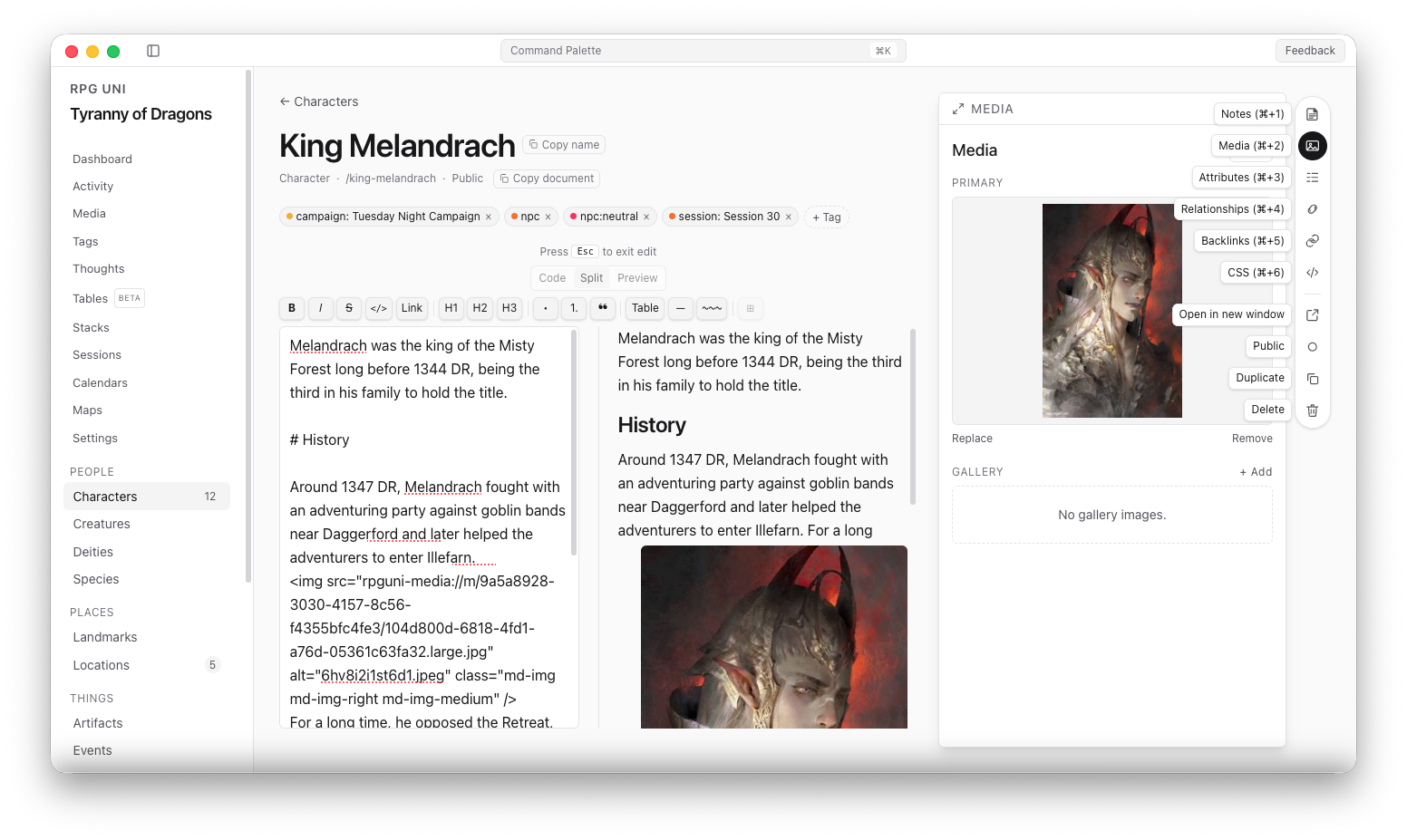Open the Relationships panel icon
1407x840 pixels.
click(x=1312, y=209)
